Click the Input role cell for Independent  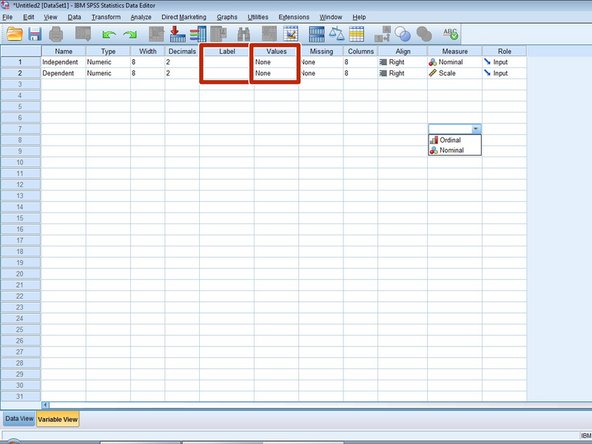(x=504, y=62)
